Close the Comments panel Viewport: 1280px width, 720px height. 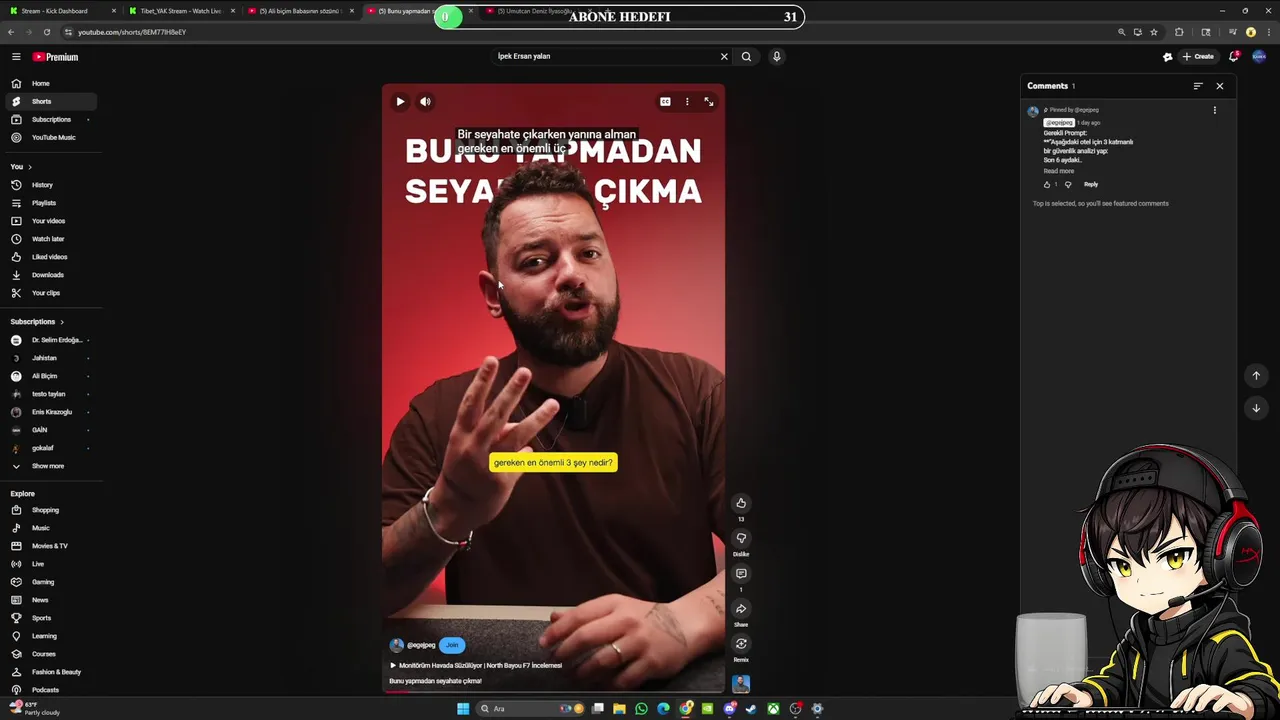[x=1220, y=86]
